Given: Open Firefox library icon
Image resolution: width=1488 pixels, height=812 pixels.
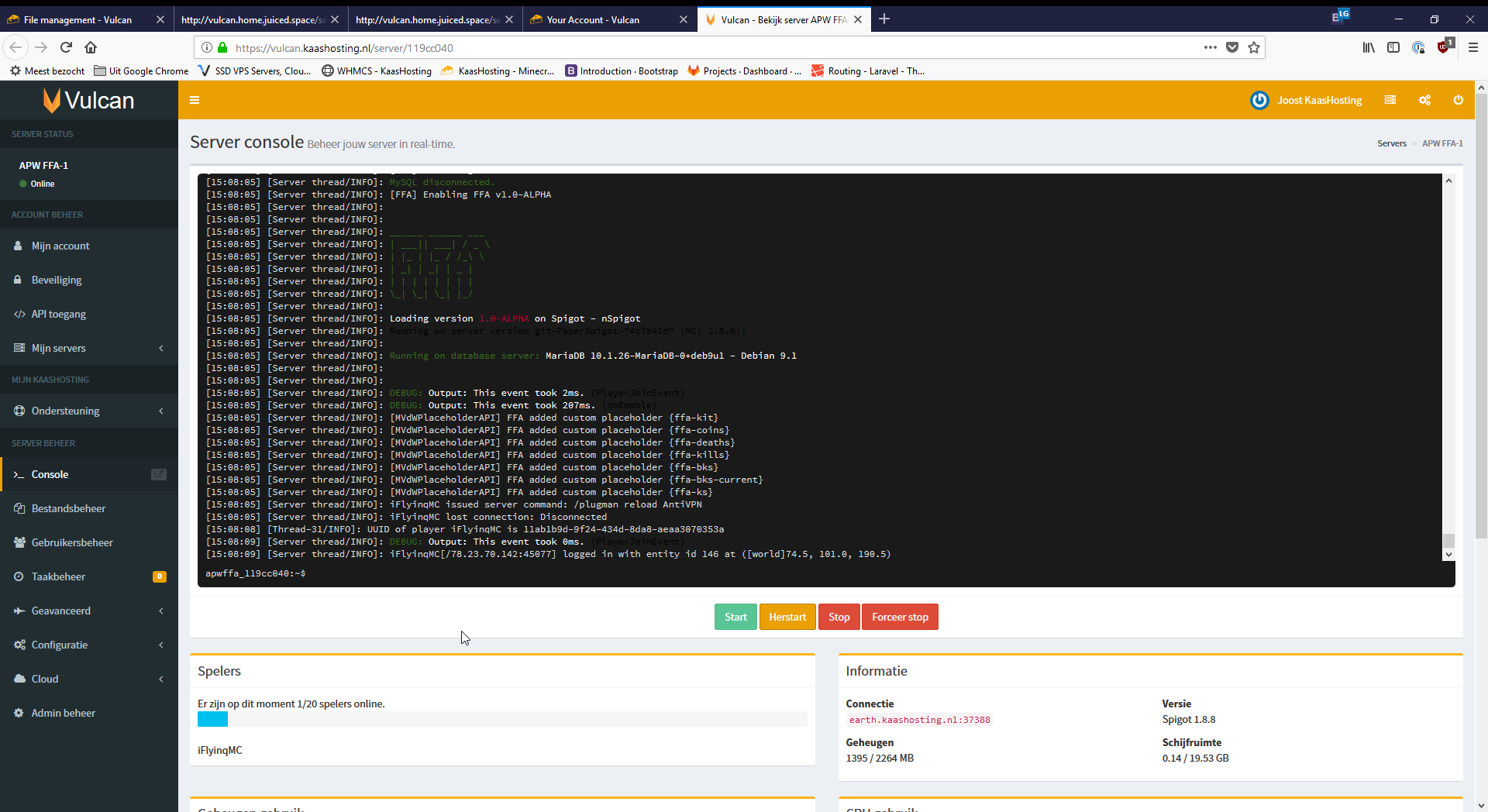Looking at the screenshot, I should (x=1369, y=47).
